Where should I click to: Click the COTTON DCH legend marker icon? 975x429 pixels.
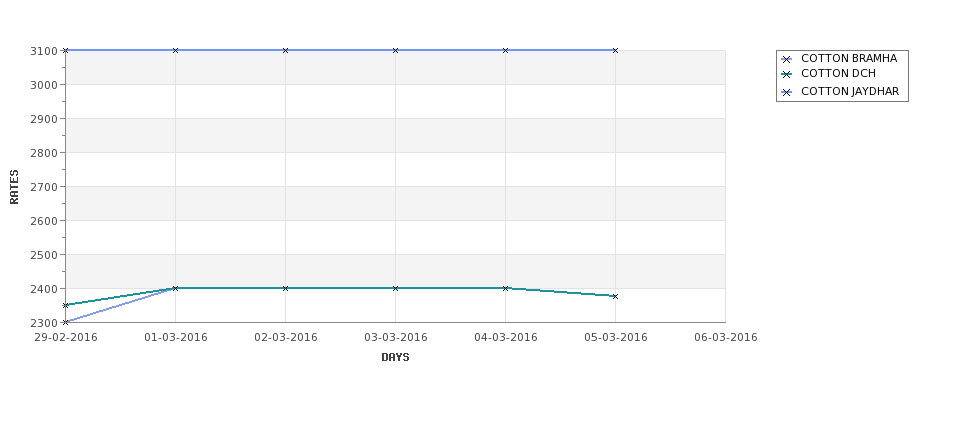(787, 75)
